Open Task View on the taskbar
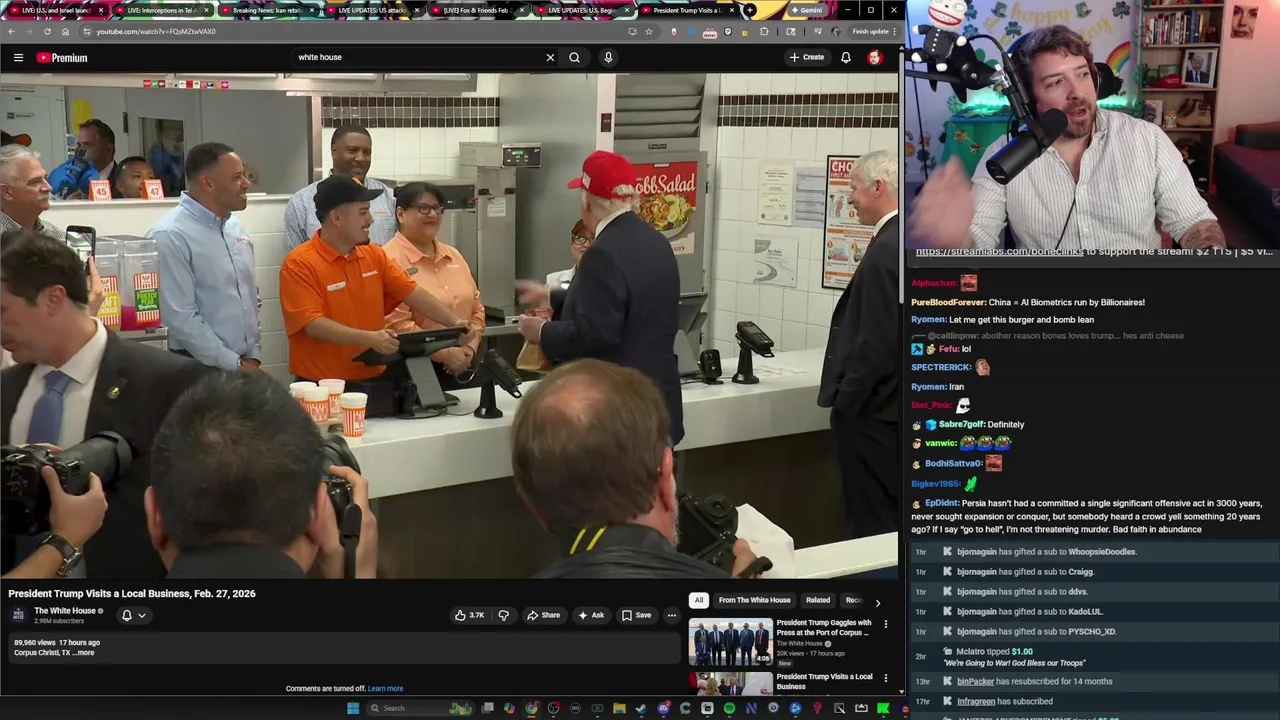1280x720 pixels. [488, 708]
